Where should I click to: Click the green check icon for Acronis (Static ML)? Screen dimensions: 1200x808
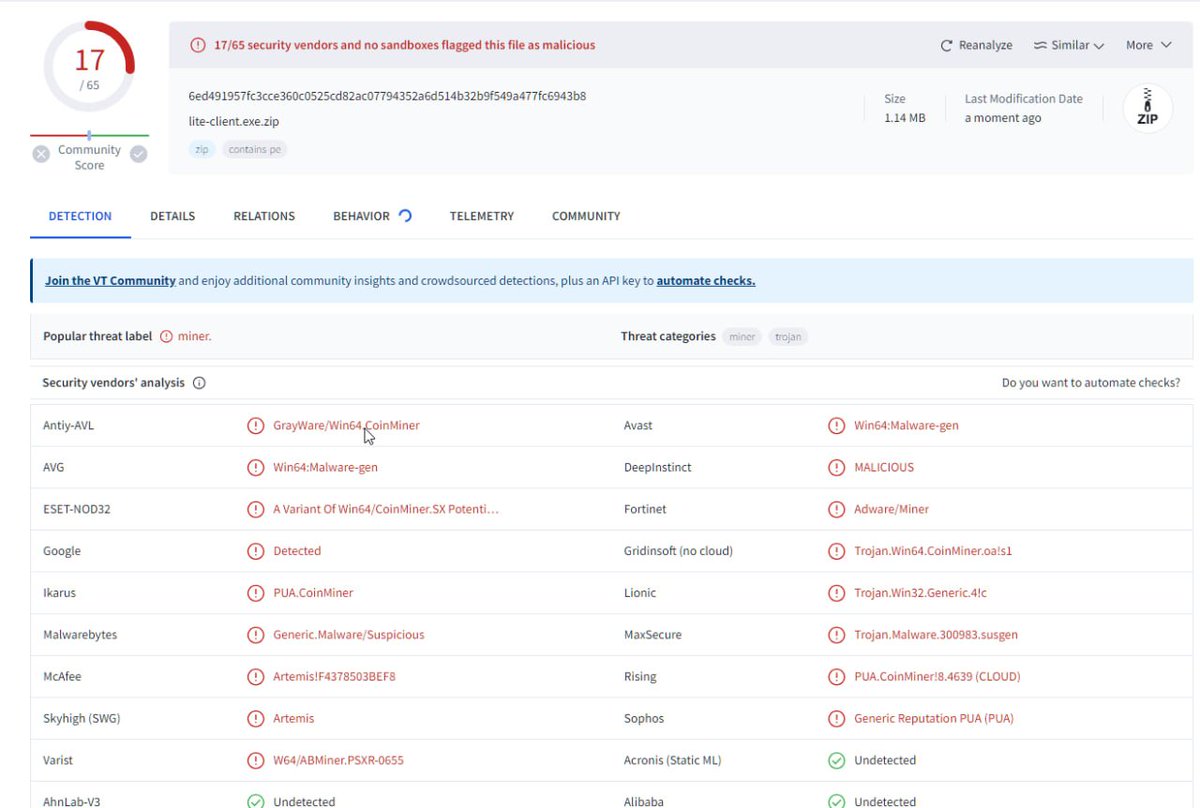pos(837,761)
